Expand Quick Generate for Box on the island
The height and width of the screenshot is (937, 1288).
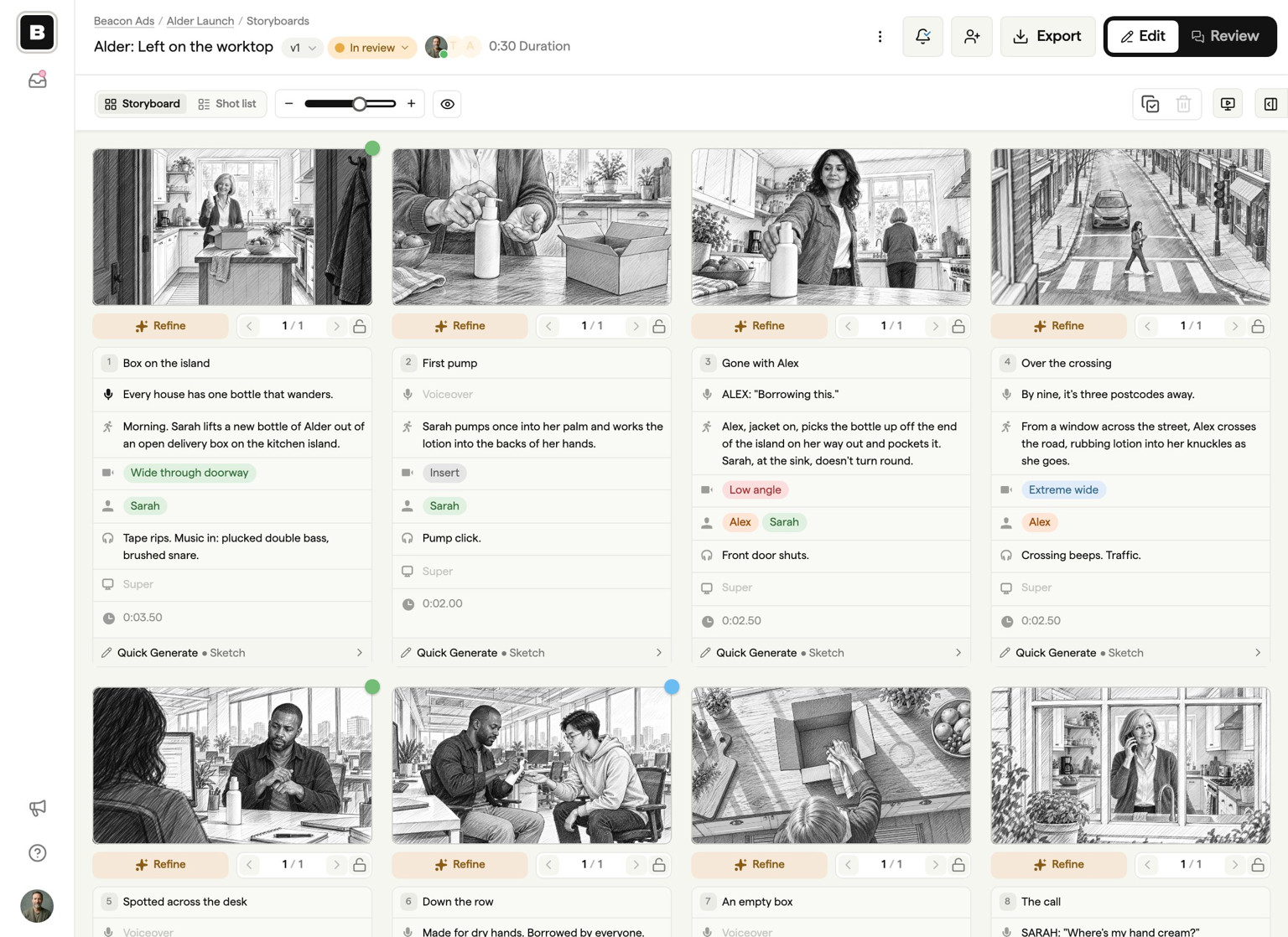coord(232,653)
